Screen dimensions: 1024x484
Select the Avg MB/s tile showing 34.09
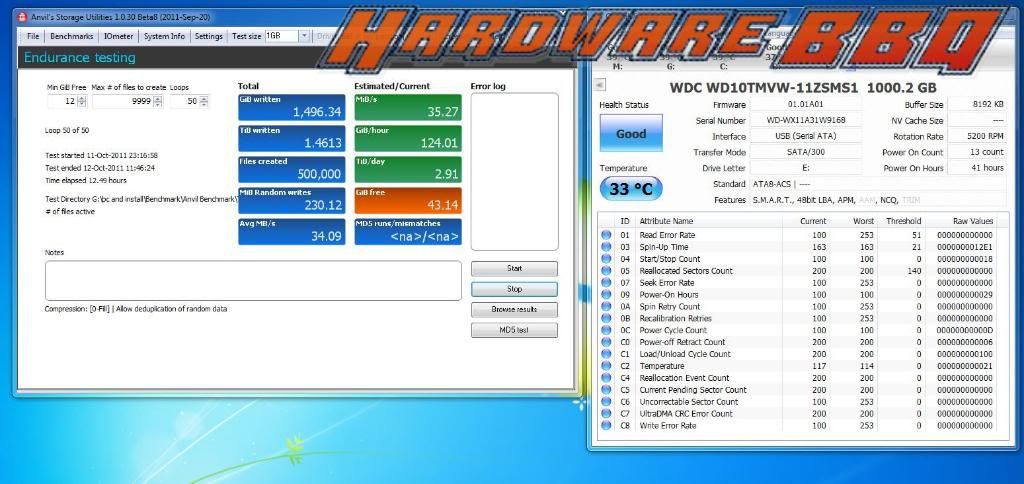[291, 232]
